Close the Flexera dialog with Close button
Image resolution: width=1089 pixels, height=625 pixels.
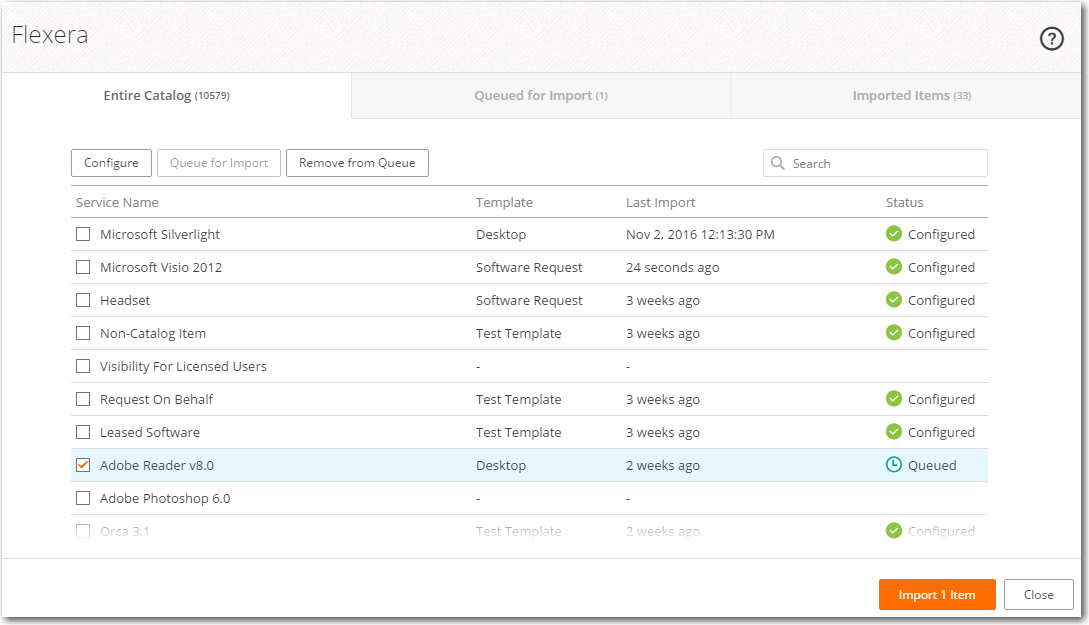[x=1038, y=595]
